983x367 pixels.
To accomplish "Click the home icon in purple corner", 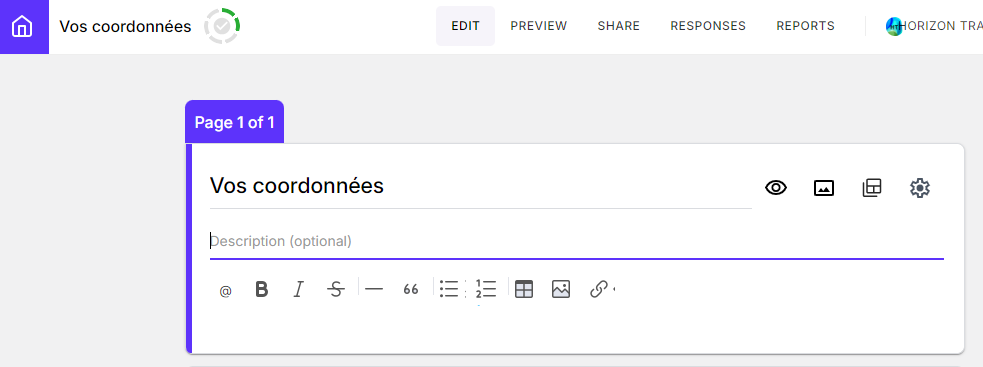I will tap(23, 27).
